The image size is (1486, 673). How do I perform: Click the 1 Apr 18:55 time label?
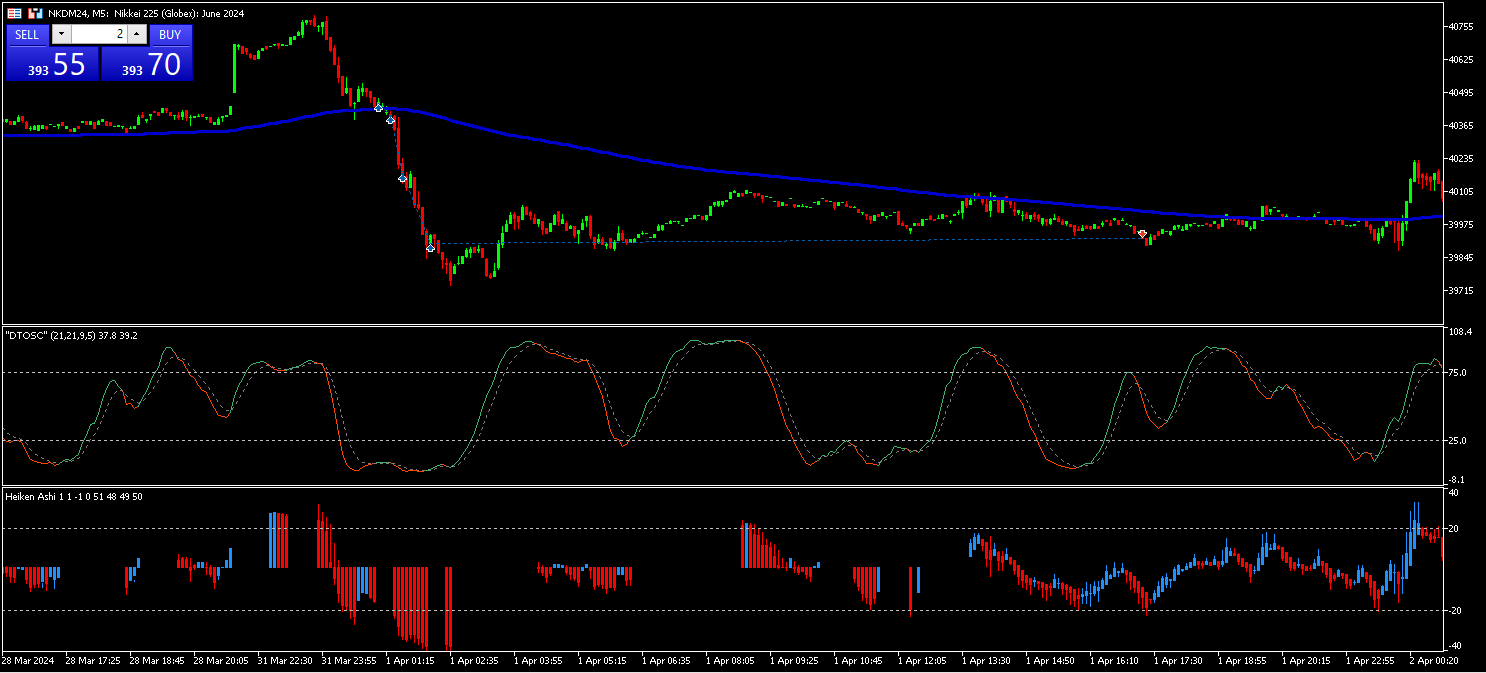click(1243, 661)
